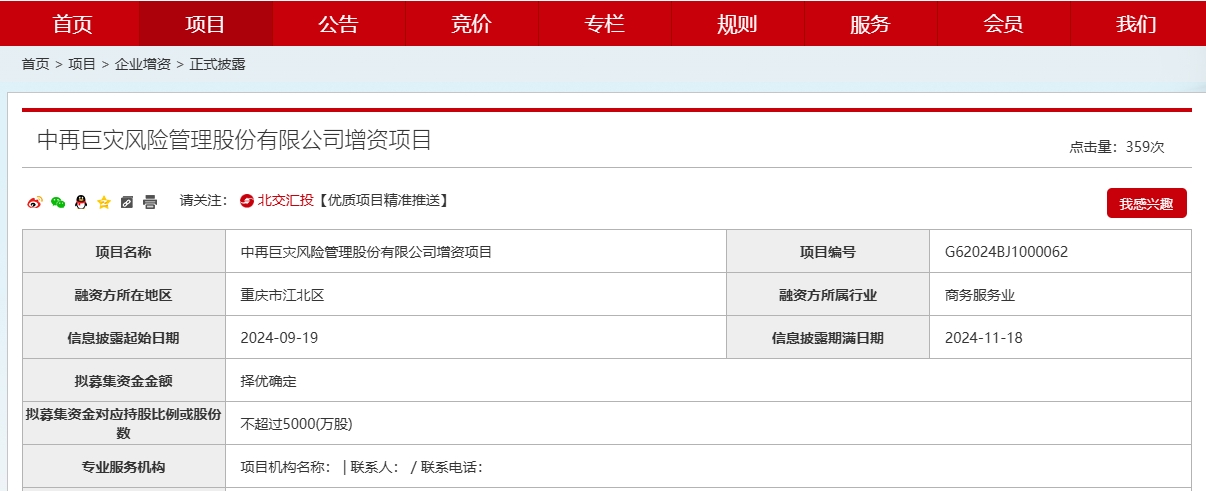Open the 我们 navigation tab
This screenshot has height=491, width=1206.
[x=1136, y=24]
